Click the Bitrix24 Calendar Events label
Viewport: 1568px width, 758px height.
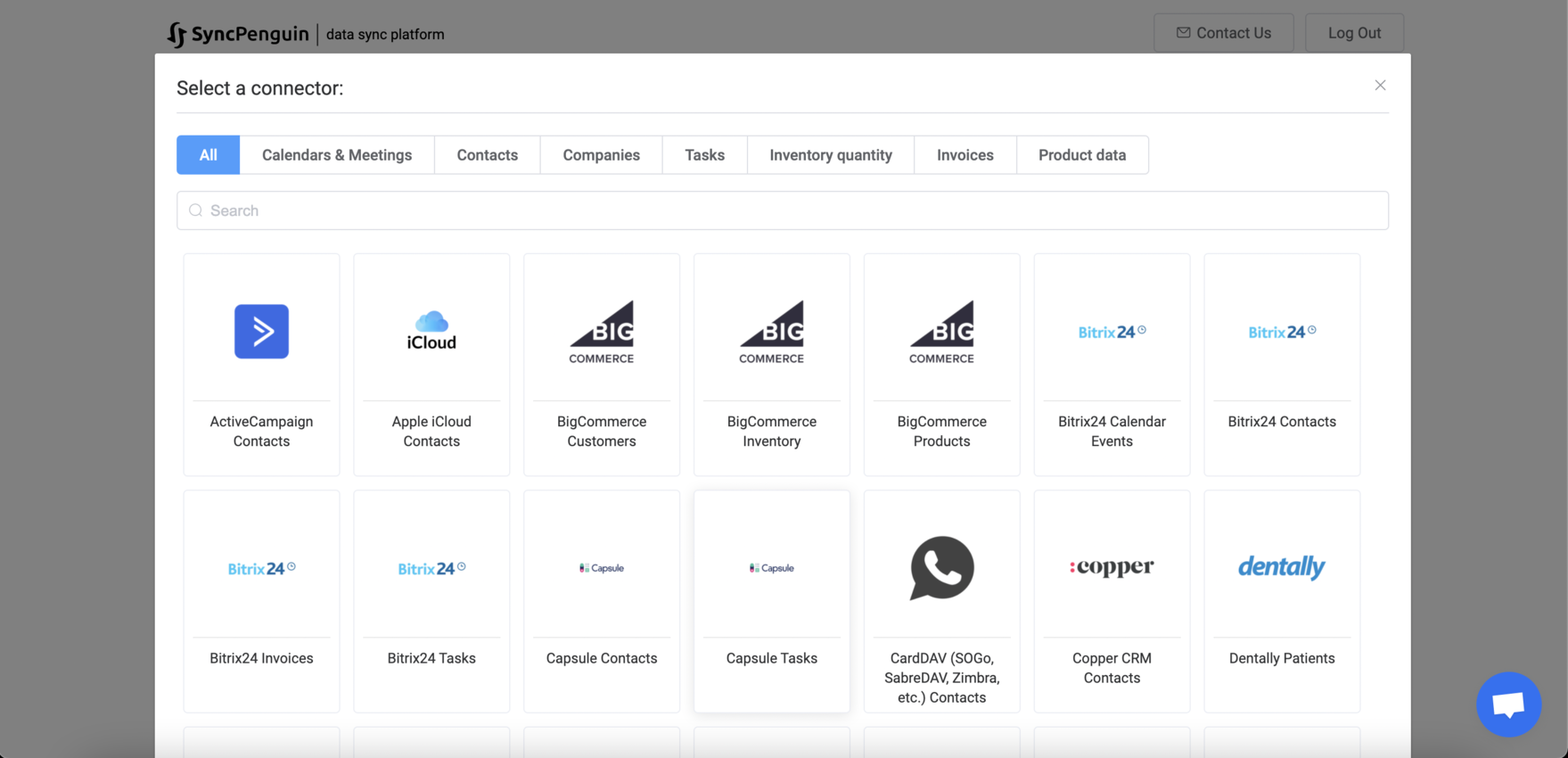(1112, 432)
